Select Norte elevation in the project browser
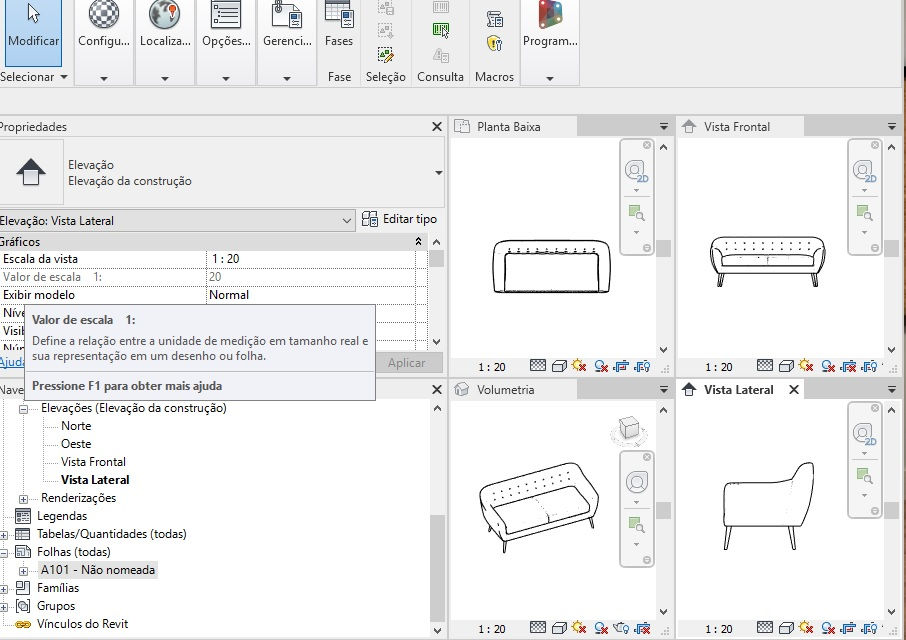Image resolution: width=906 pixels, height=640 pixels. (x=77, y=425)
